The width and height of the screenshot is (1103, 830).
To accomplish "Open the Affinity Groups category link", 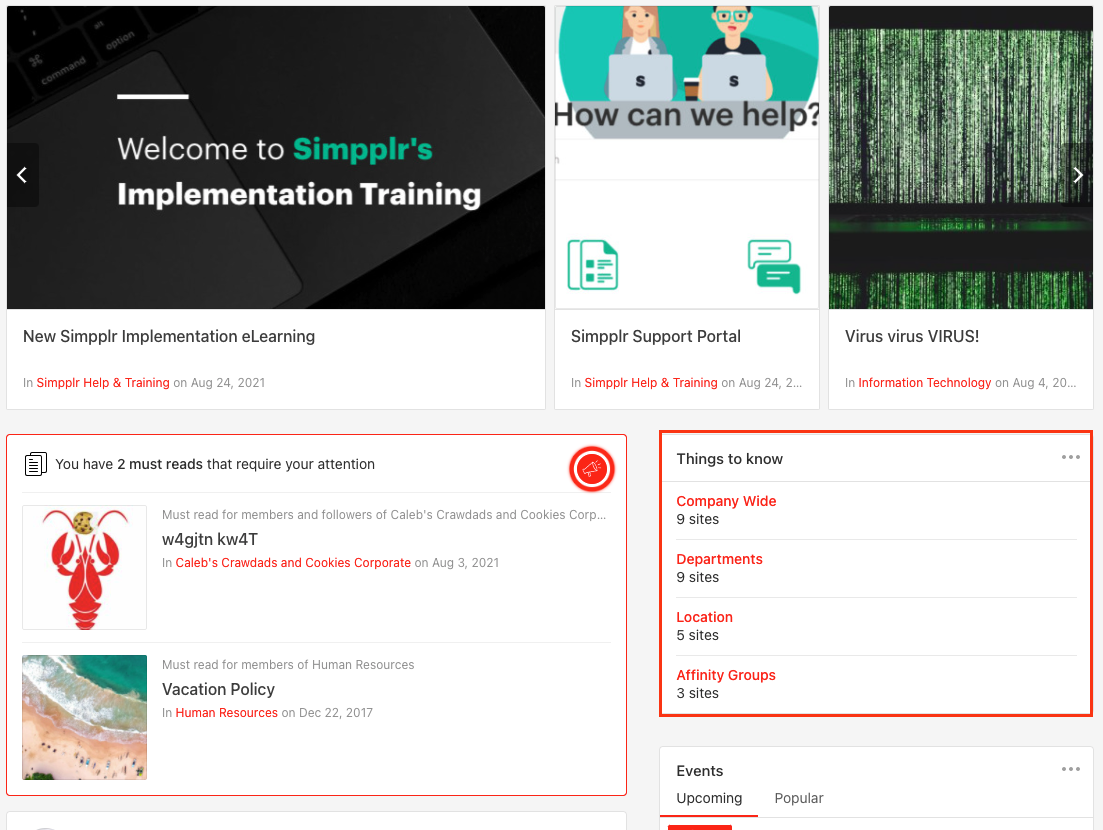I will point(725,675).
